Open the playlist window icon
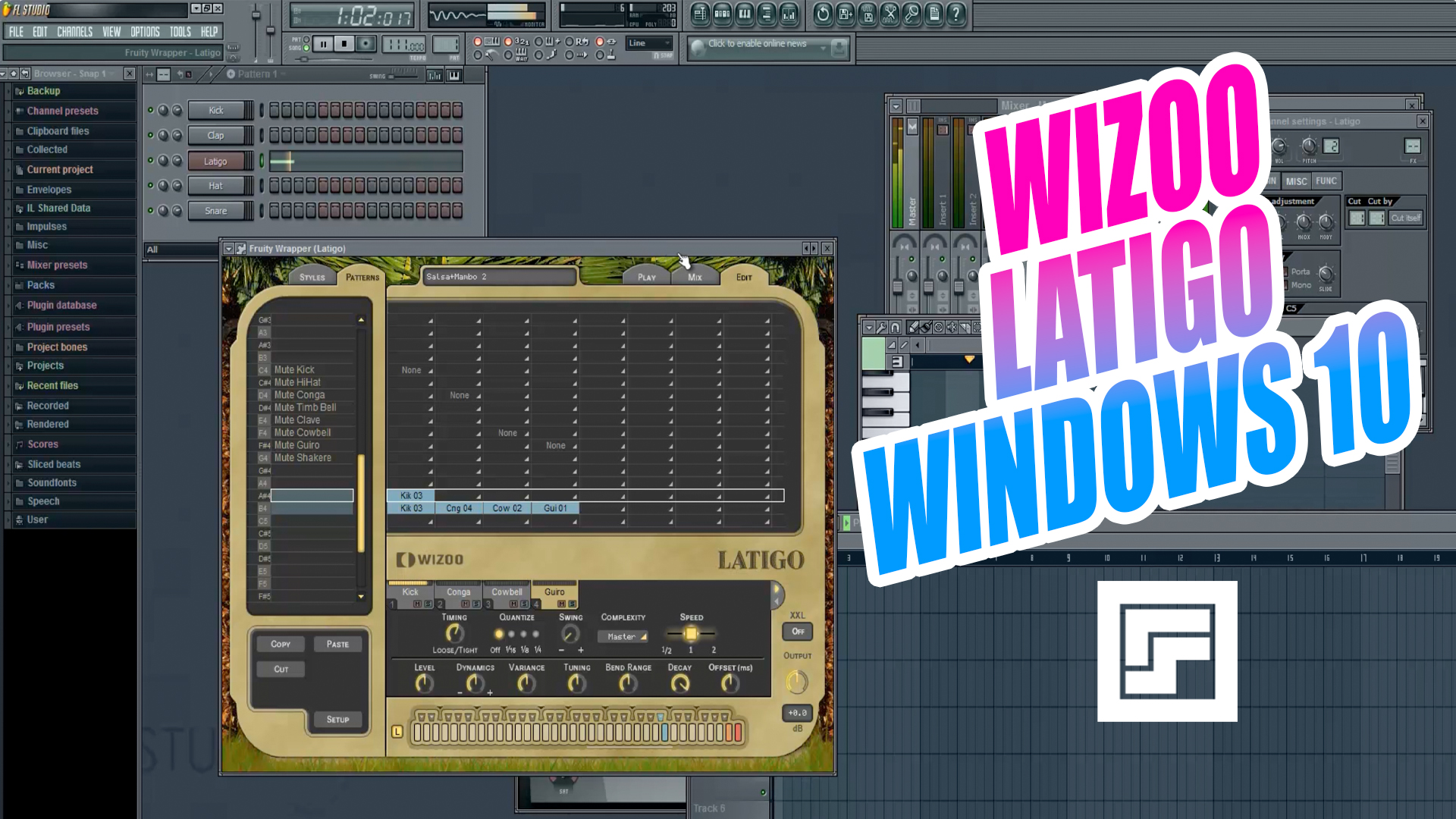The image size is (1456, 819). [x=699, y=14]
